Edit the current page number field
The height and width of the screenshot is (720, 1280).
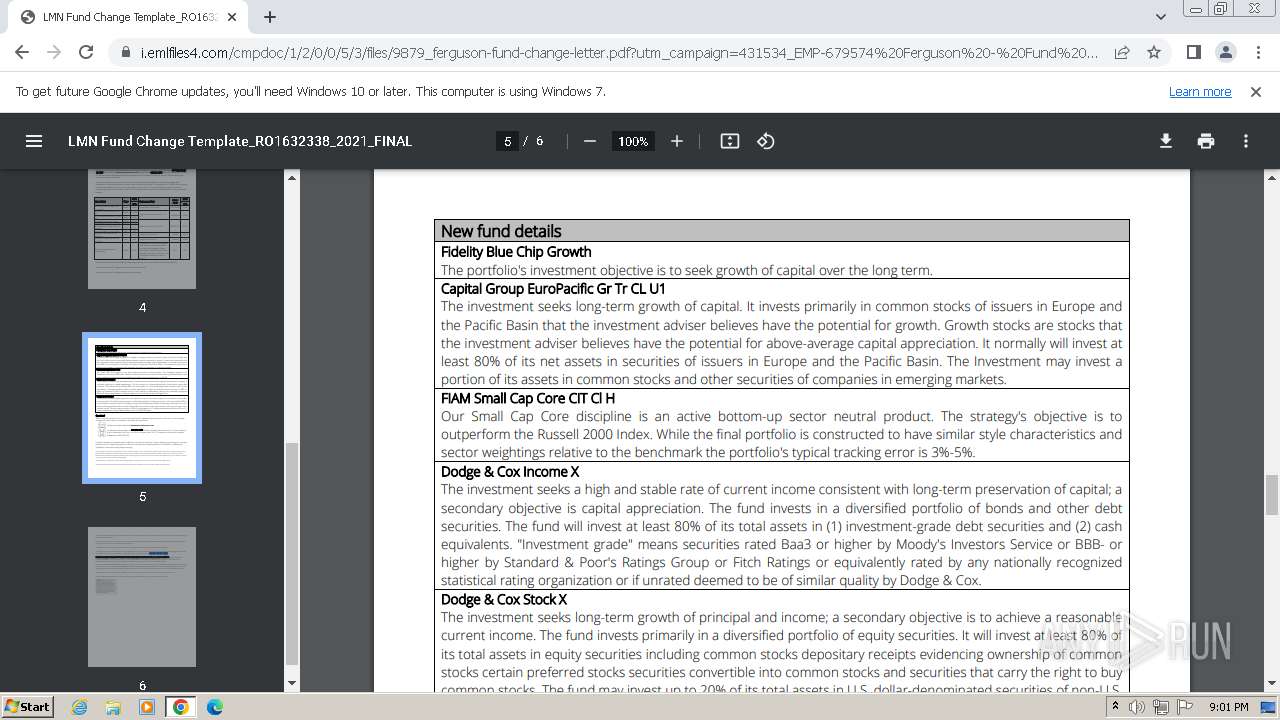click(x=508, y=141)
